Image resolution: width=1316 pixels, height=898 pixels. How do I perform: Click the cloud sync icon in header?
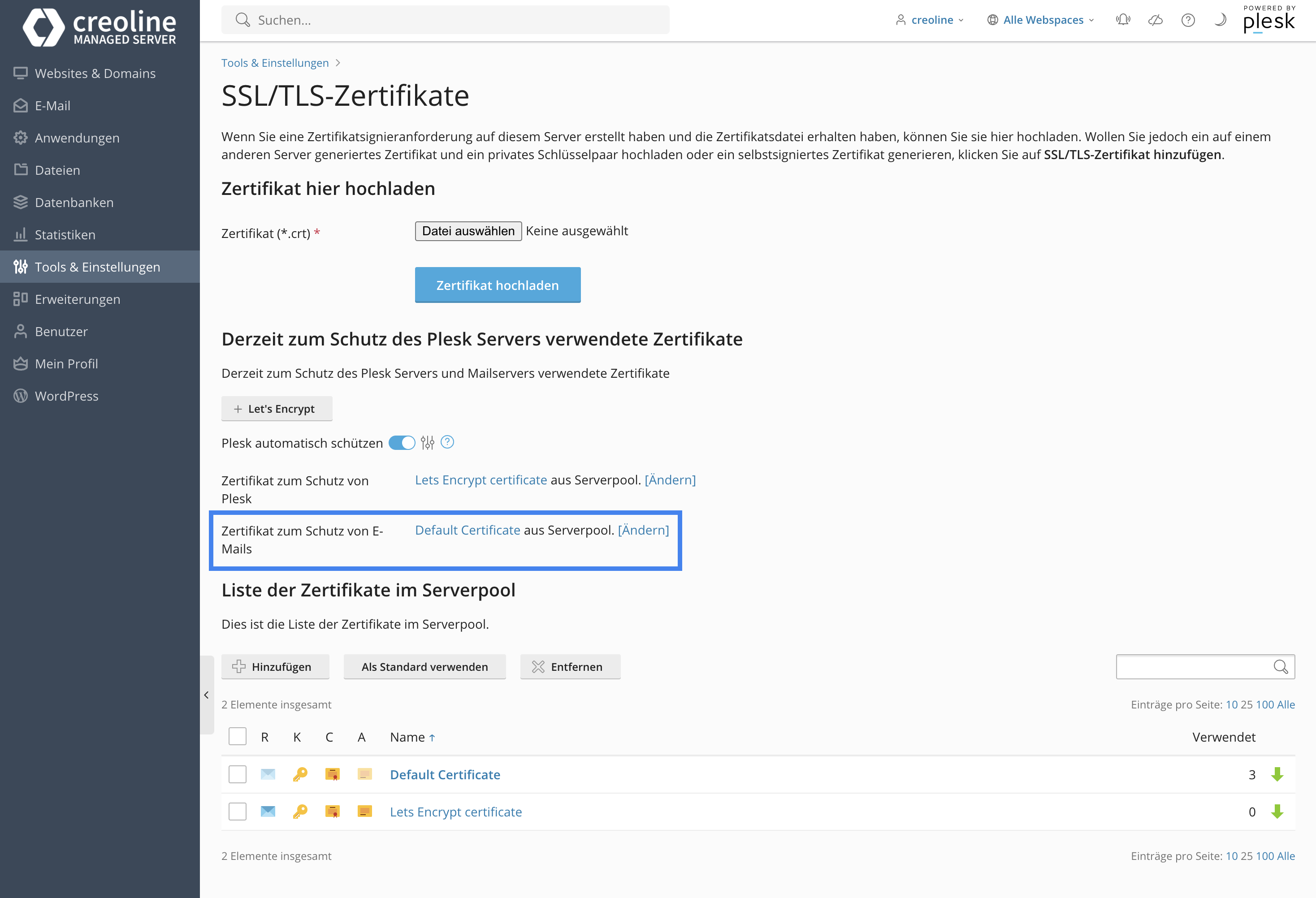tap(1155, 20)
